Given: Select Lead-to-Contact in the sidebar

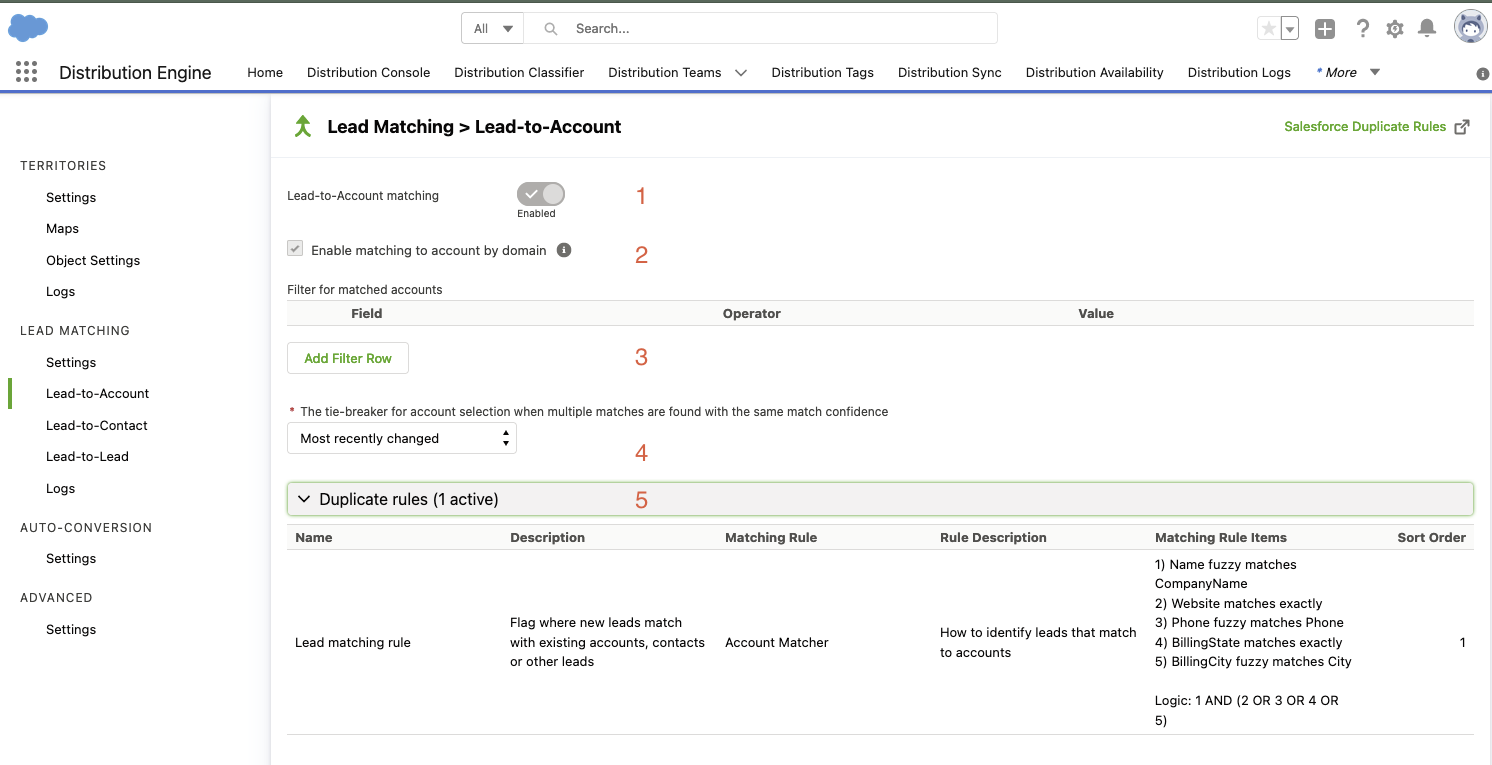Looking at the screenshot, I should coord(97,425).
